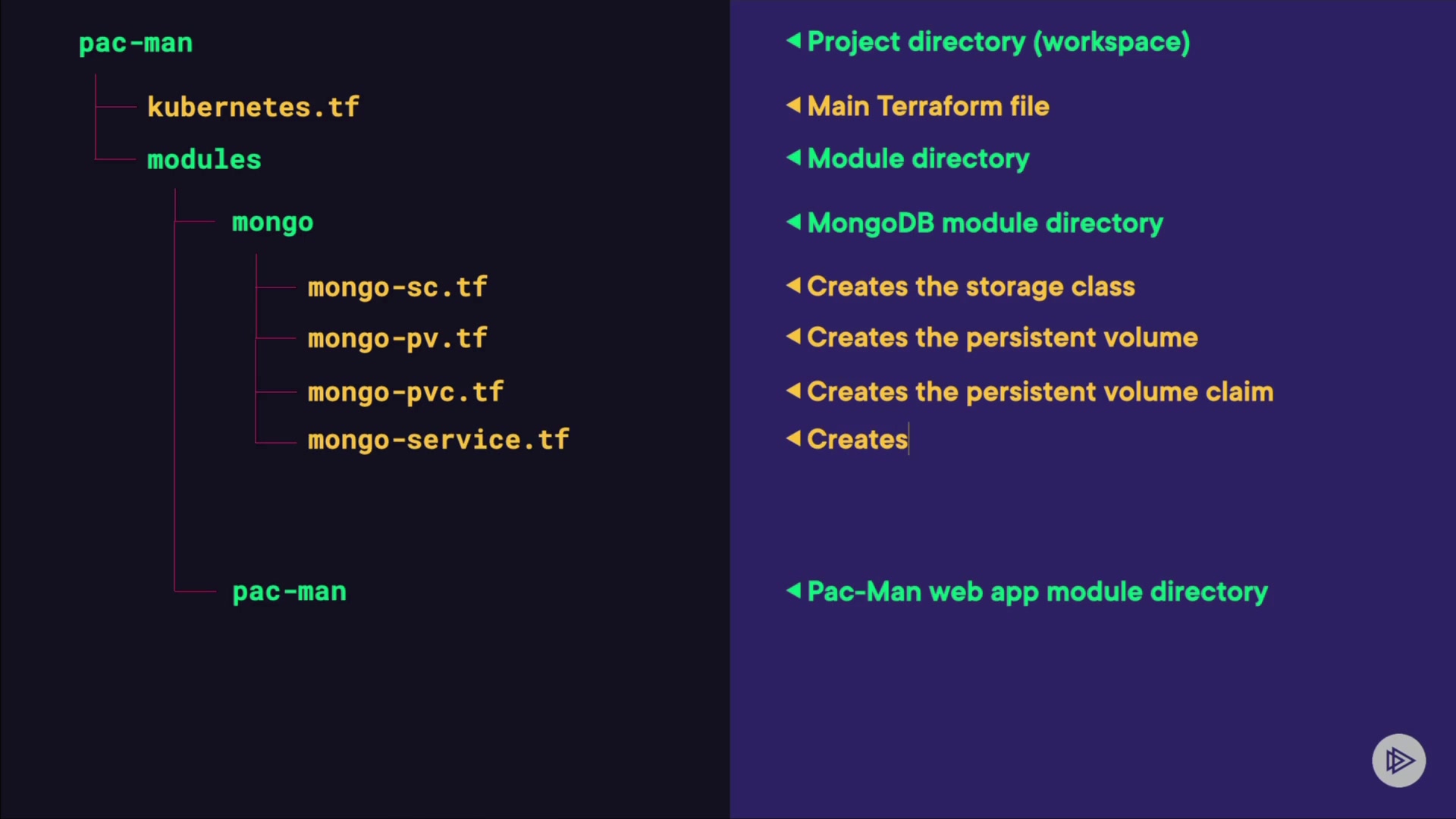This screenshot has width=1456, height=819.
Task: Choose mongo-pvc.tf from the tree
Action: pos(405,392)
